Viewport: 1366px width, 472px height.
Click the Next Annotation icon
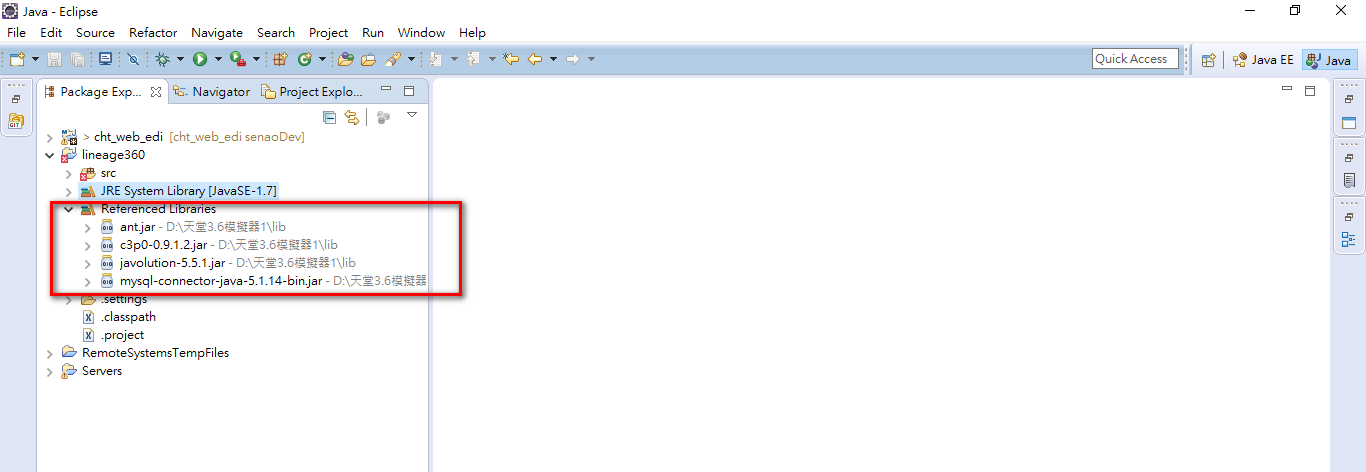click(437, 59)
